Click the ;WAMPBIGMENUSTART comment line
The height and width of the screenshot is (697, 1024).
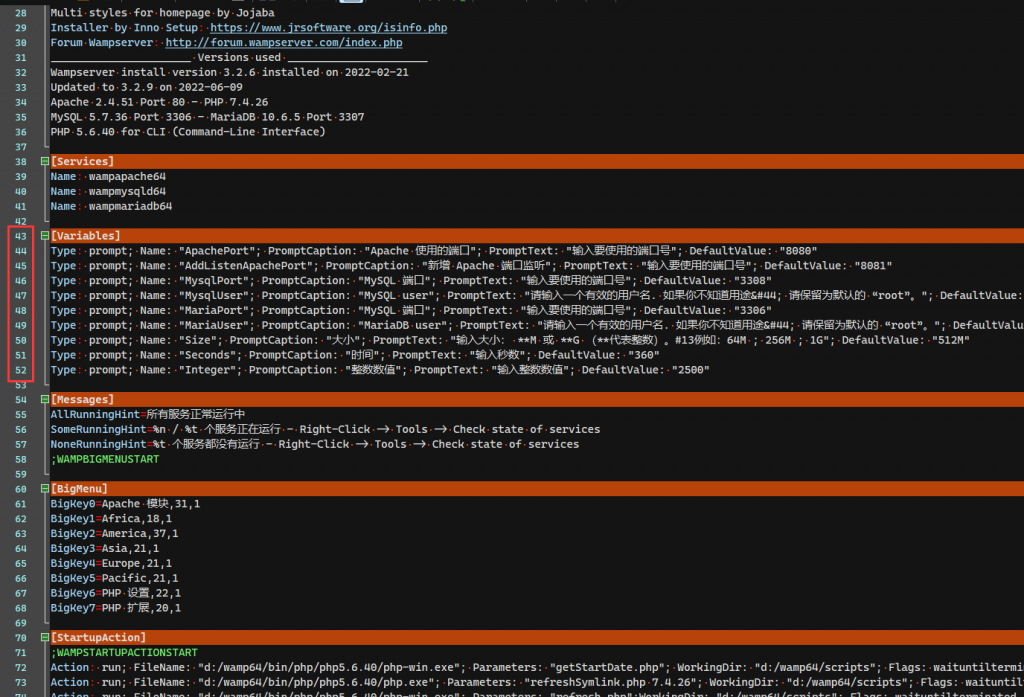click(104, 459)
